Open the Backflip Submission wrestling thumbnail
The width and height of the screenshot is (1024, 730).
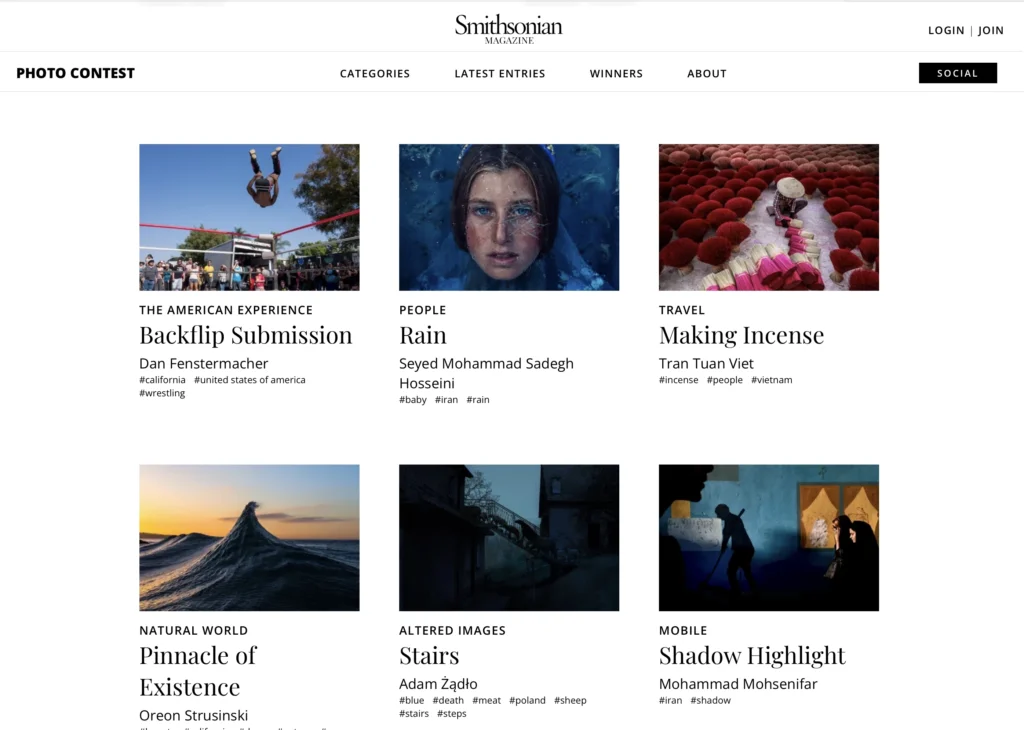[x=249, y=217]
